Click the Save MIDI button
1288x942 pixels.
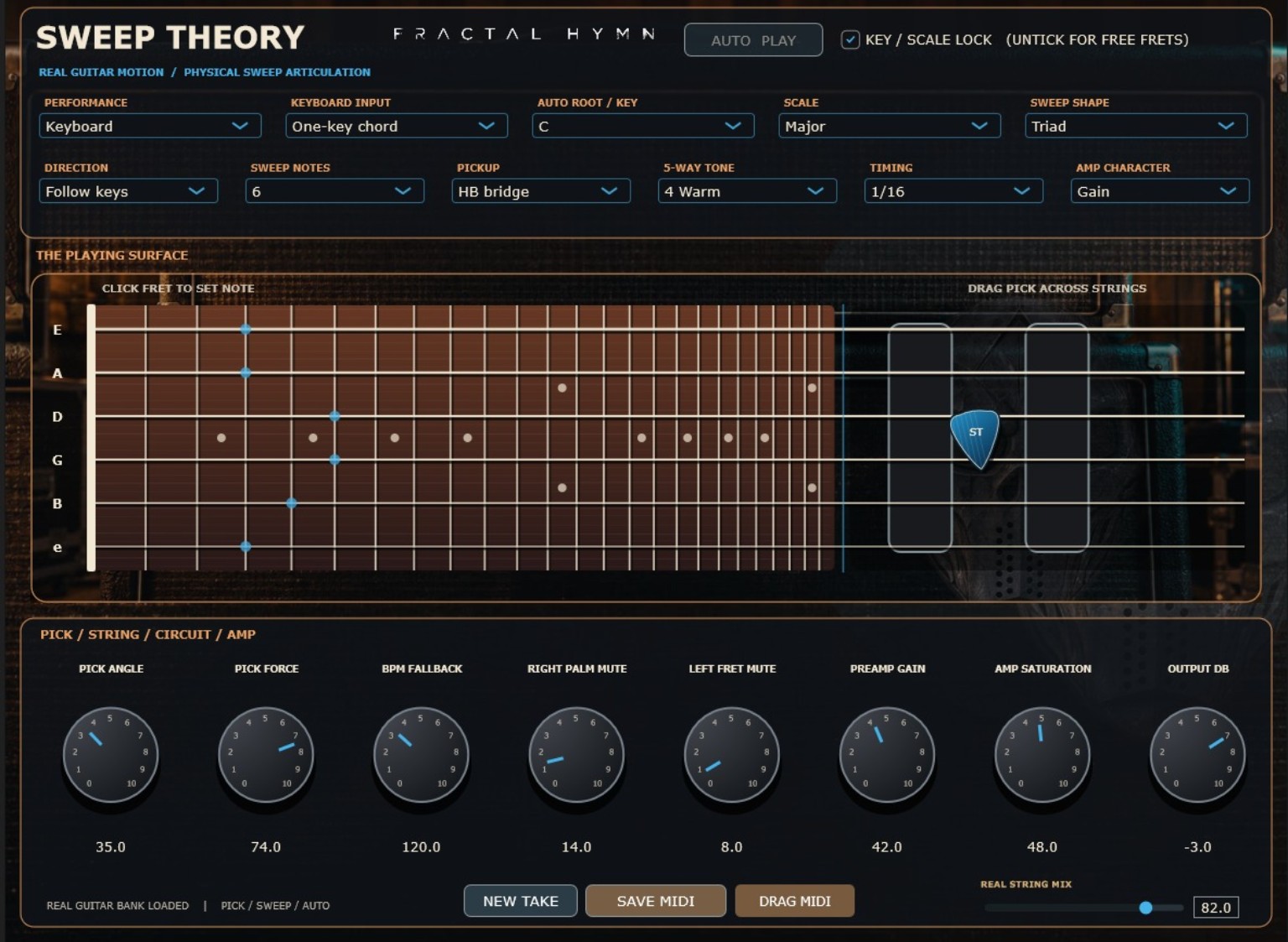[656, 901]
